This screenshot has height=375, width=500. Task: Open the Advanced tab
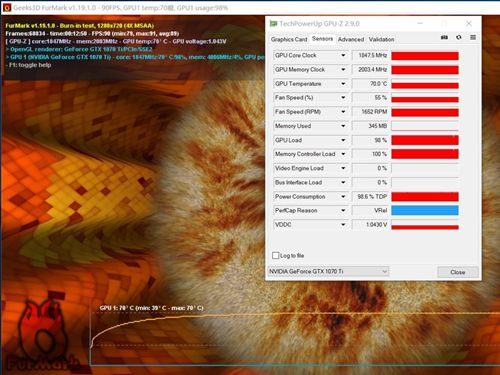[x=351, y=39]
